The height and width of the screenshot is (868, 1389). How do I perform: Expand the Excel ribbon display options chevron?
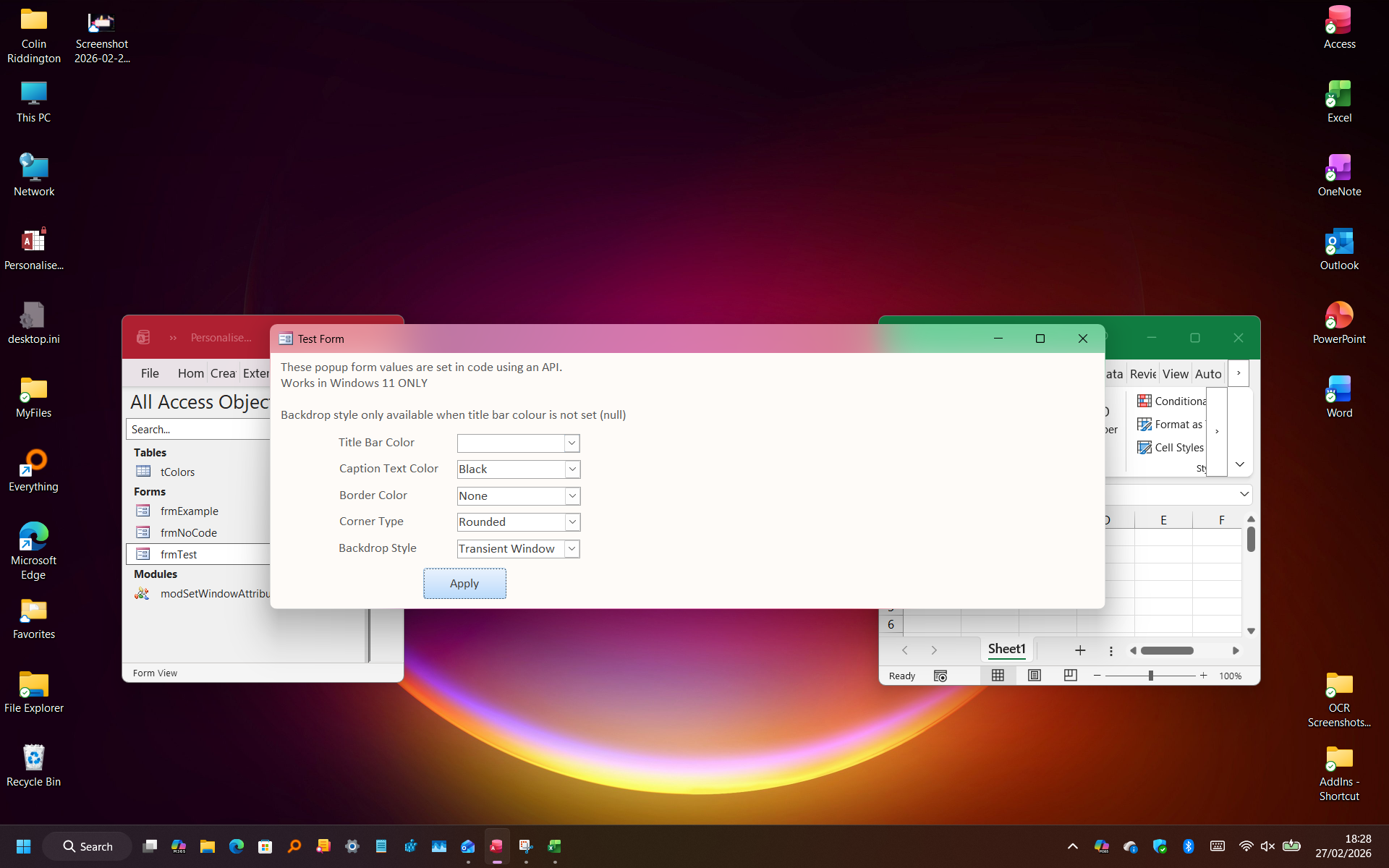pos(1240,464)
